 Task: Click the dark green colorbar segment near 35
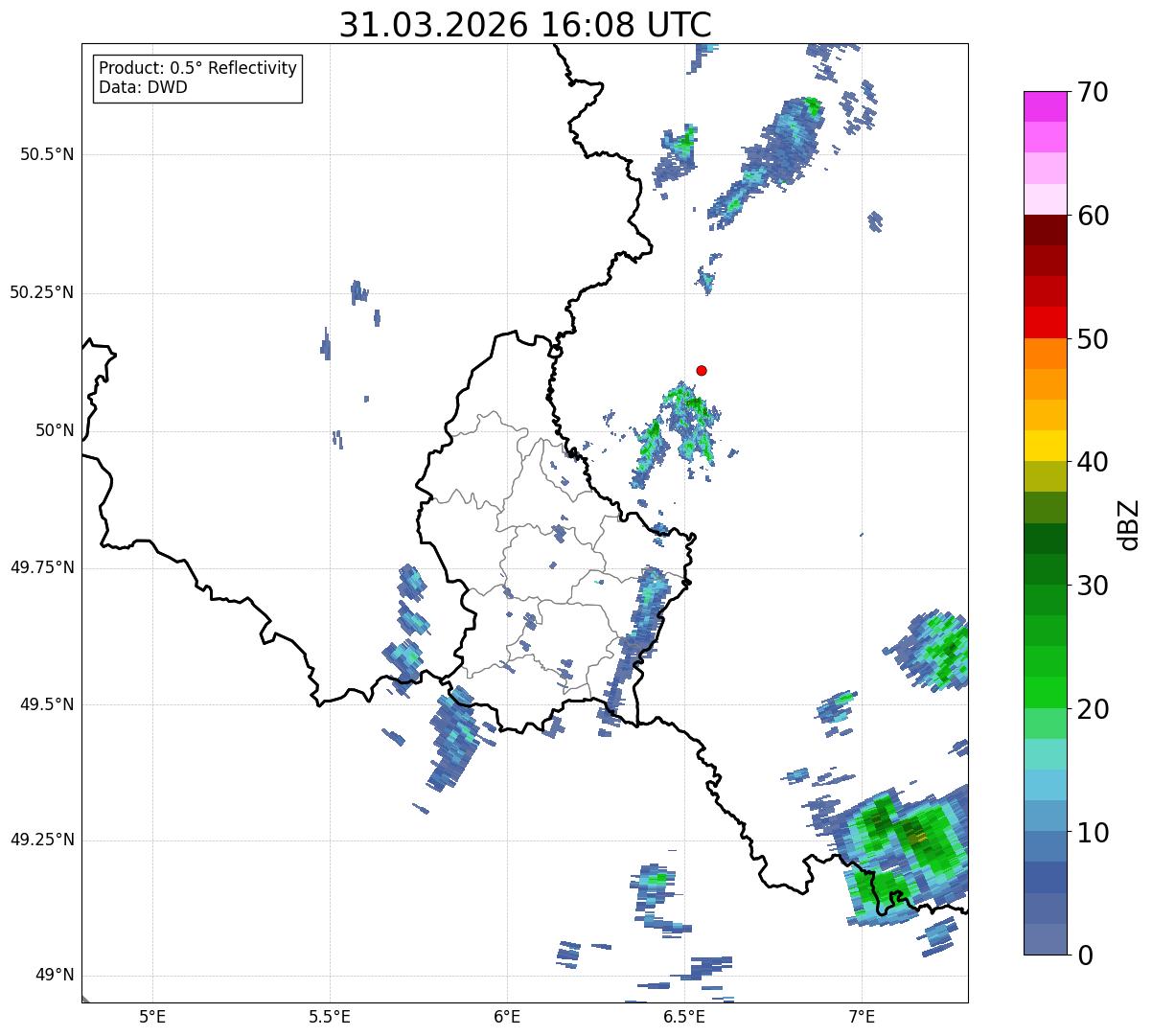pos(1045,539)
